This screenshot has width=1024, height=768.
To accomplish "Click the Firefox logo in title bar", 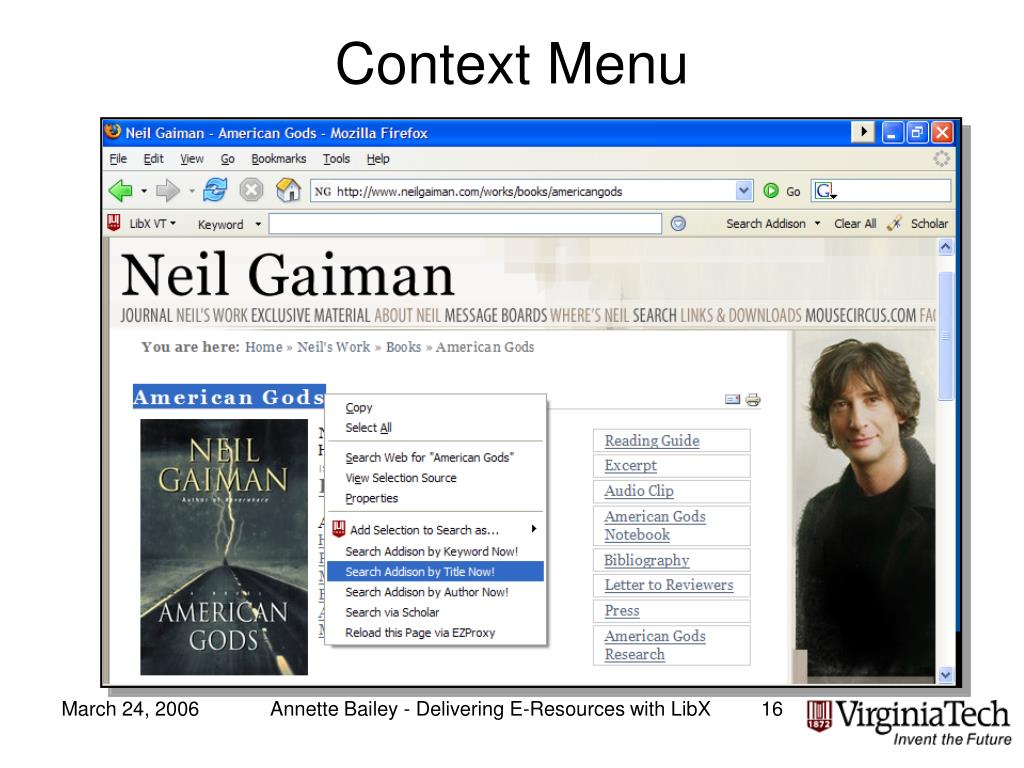I will 113,131.
